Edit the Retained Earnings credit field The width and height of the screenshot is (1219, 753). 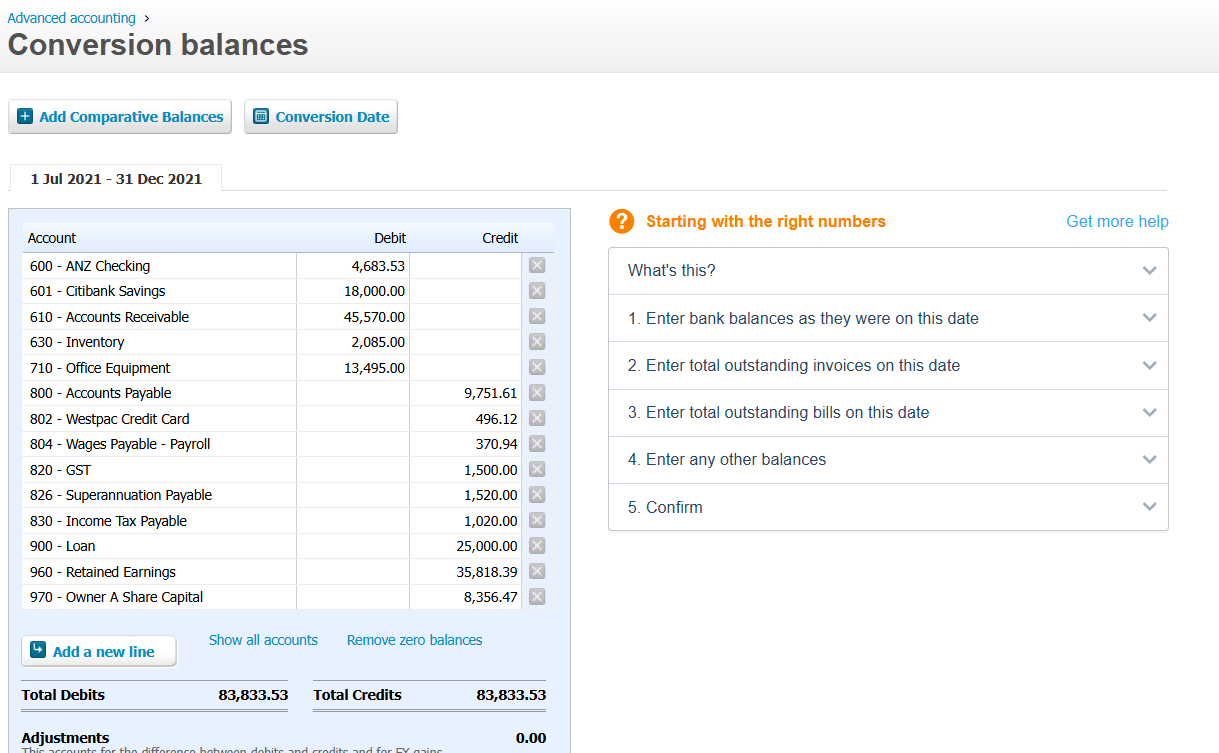[x=466, y=572]
